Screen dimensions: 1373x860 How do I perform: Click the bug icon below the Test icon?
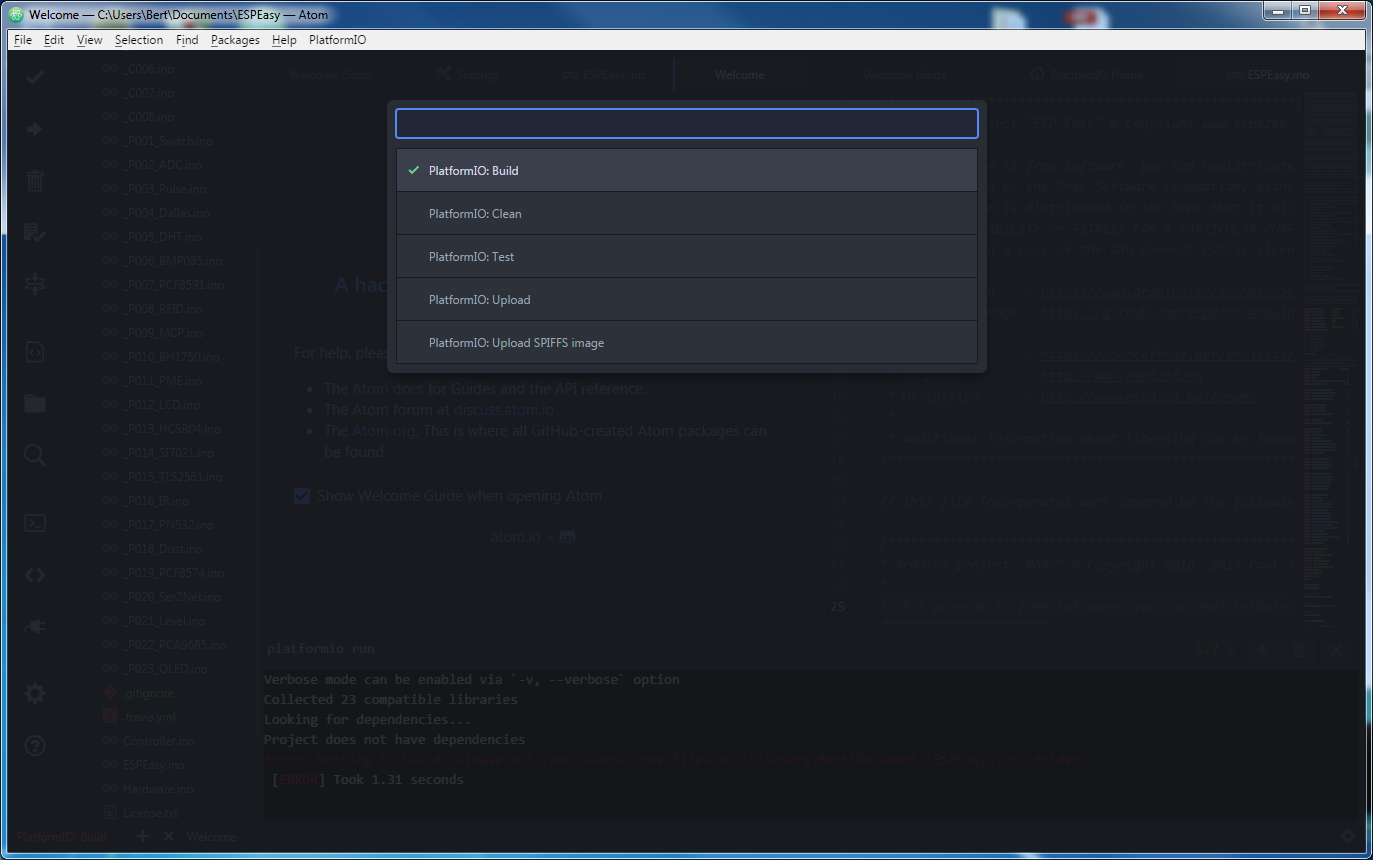coord(35,284)
